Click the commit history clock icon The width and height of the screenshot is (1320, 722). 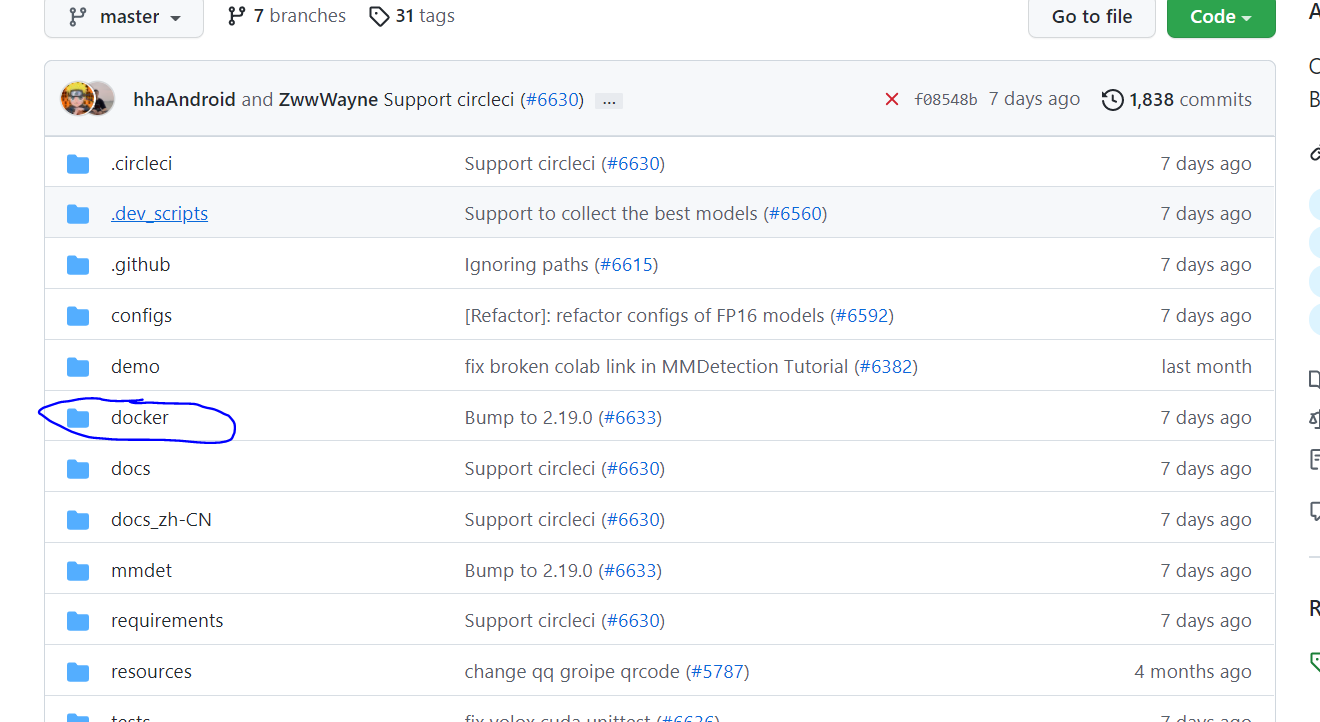[1112, 99]
